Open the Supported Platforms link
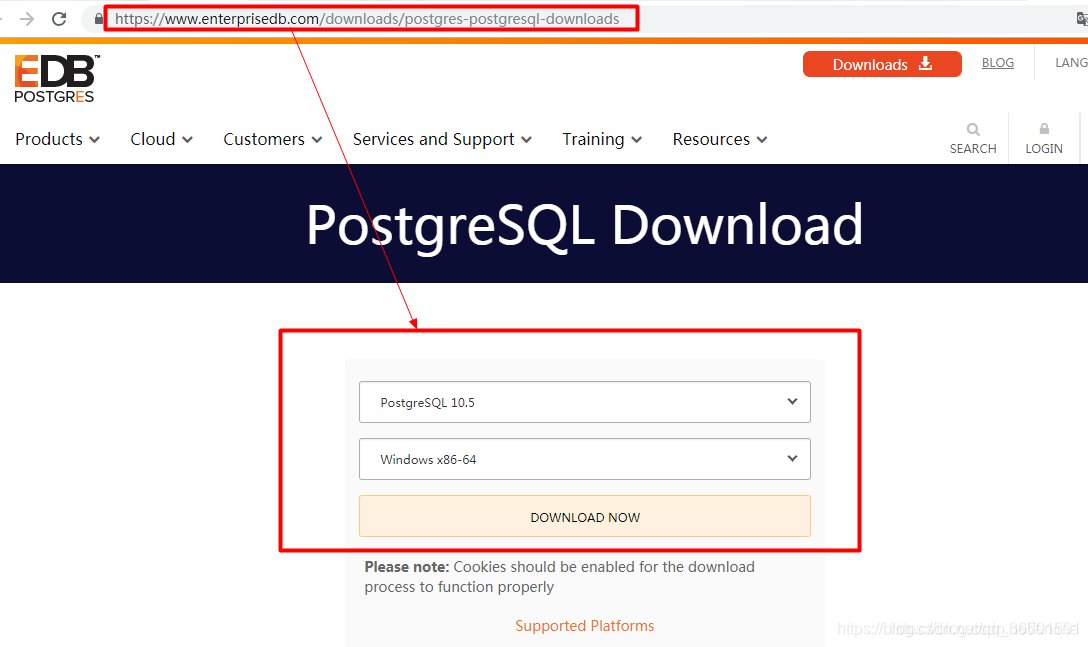 coord(584,625)
